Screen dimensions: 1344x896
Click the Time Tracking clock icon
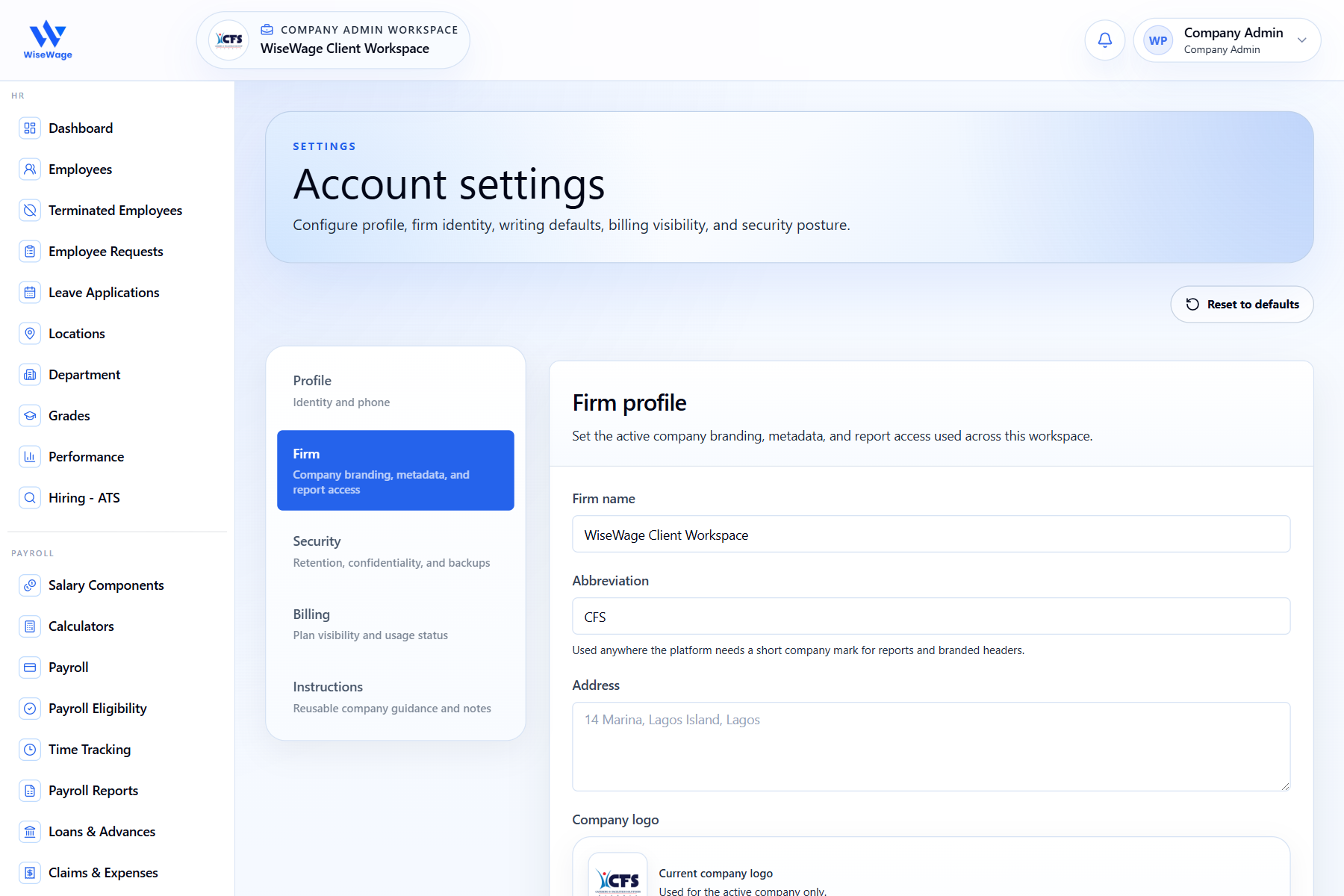30,750
